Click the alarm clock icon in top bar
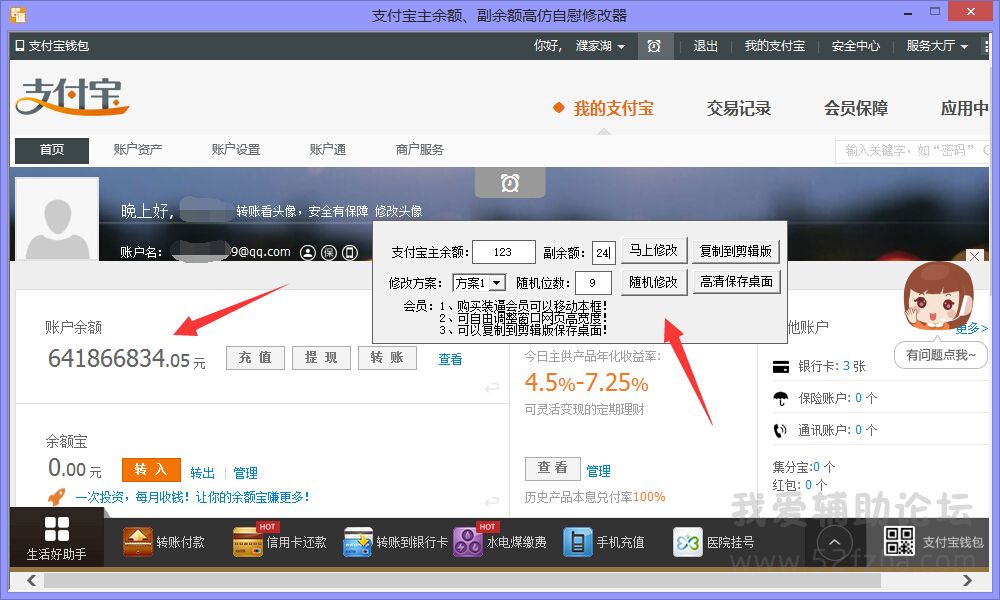 tap(654, 46)
